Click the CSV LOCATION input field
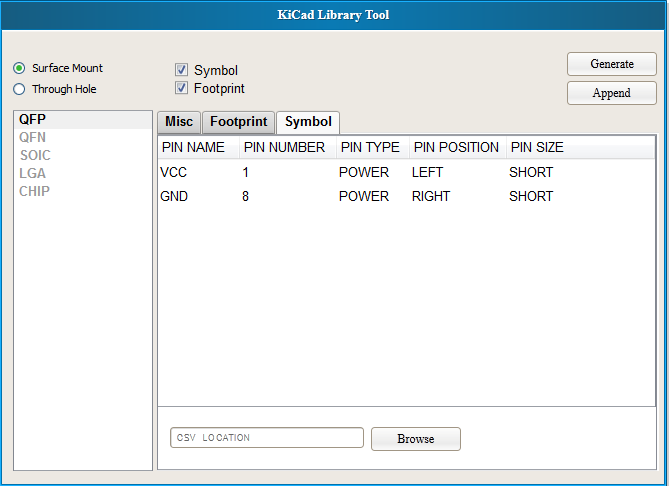 (x=267, y=438)
